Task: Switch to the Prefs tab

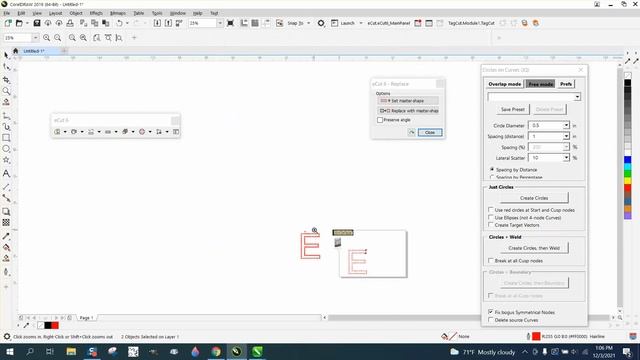Action: [566, 84]
